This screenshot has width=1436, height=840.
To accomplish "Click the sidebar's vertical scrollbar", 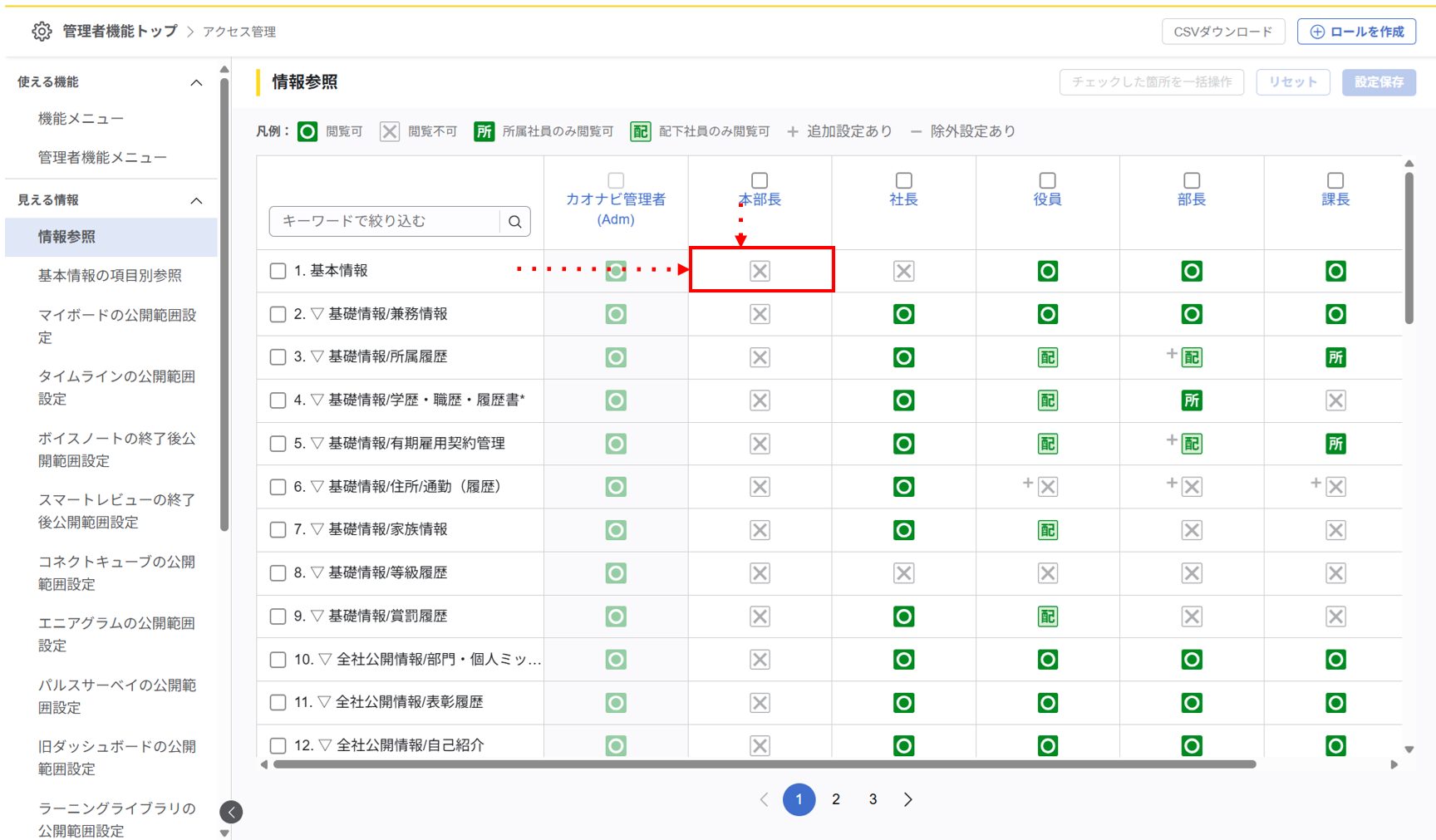I will (x=224, y=304).
